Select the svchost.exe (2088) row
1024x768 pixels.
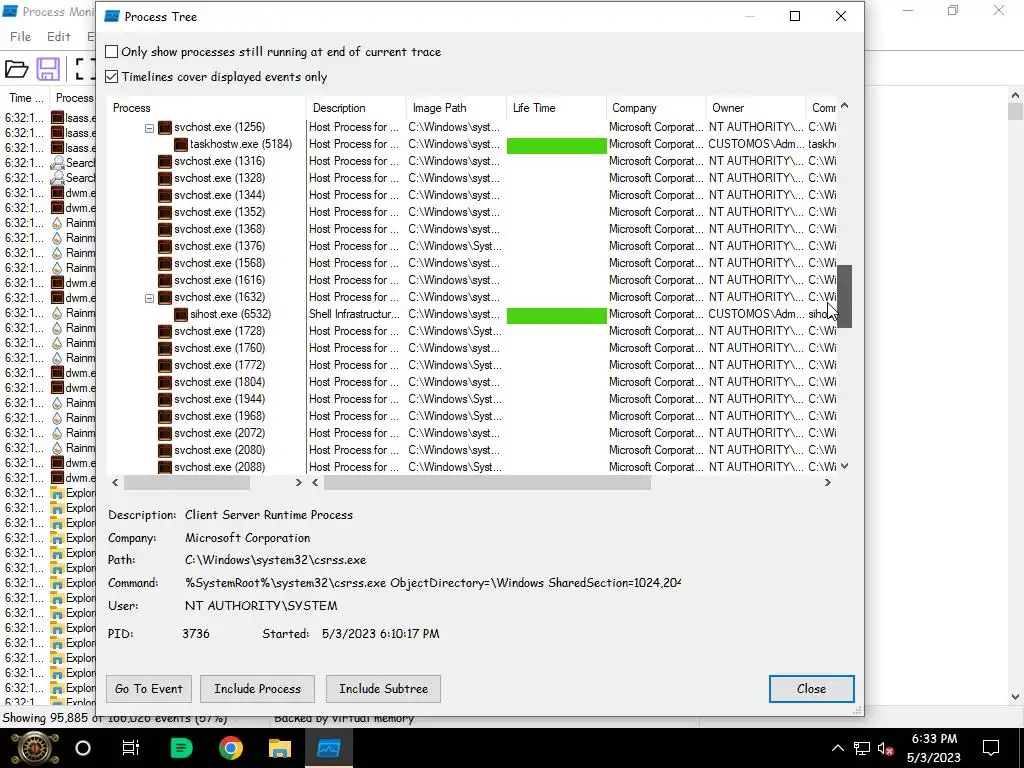473,467
